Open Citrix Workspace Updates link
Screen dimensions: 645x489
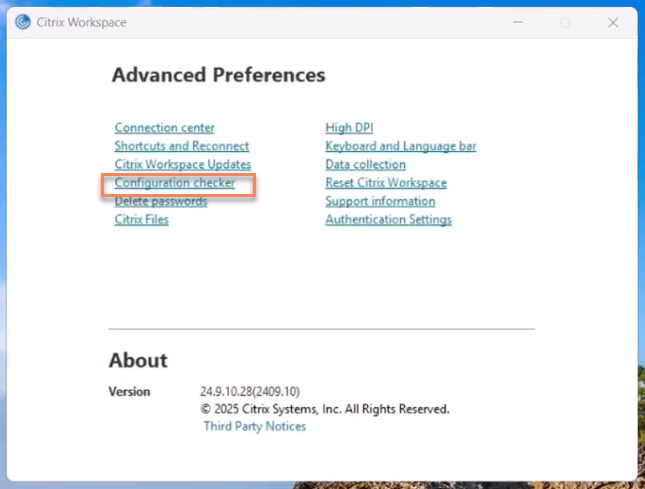[183, 165]
